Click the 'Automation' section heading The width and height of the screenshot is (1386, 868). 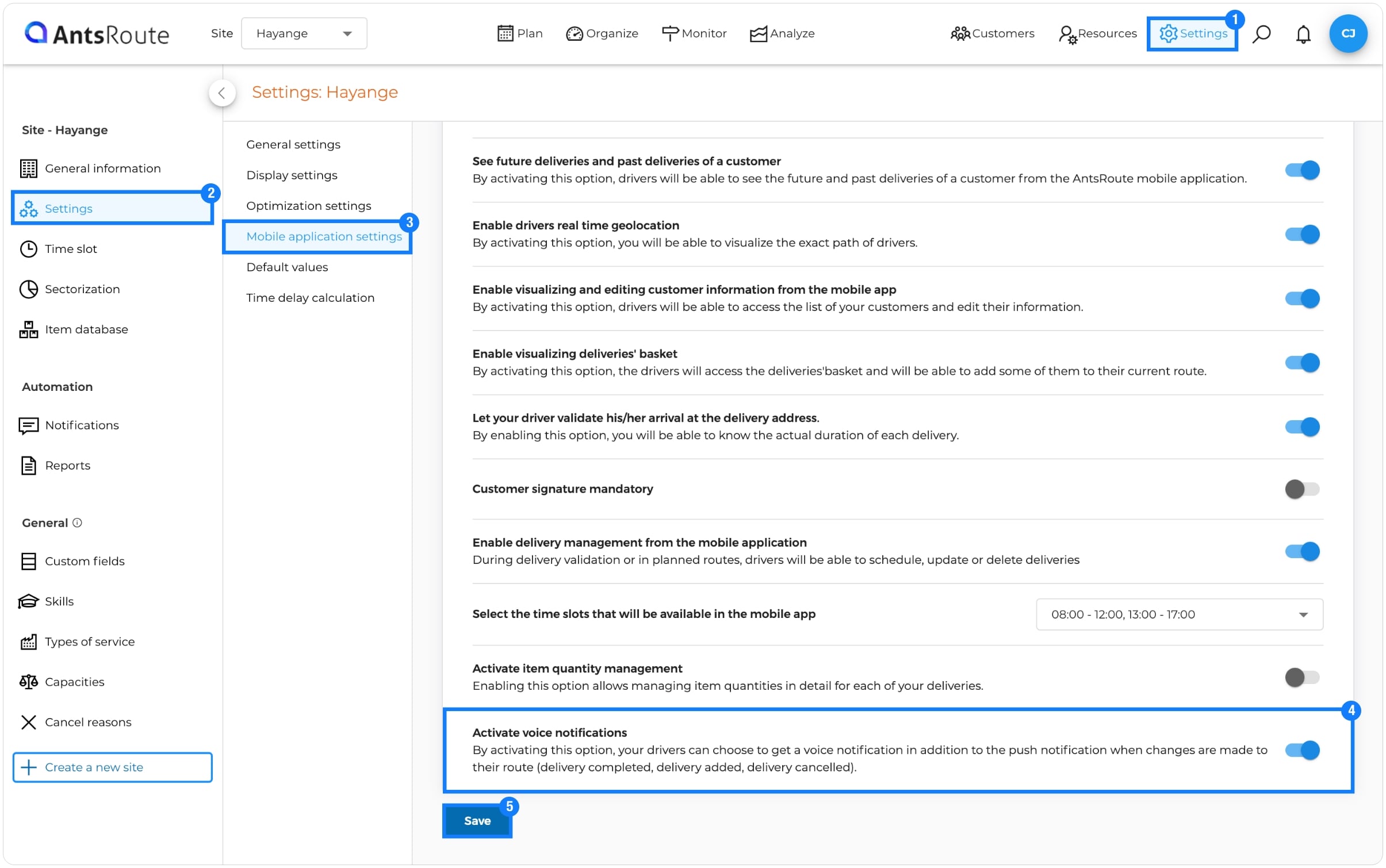point(57,387)
